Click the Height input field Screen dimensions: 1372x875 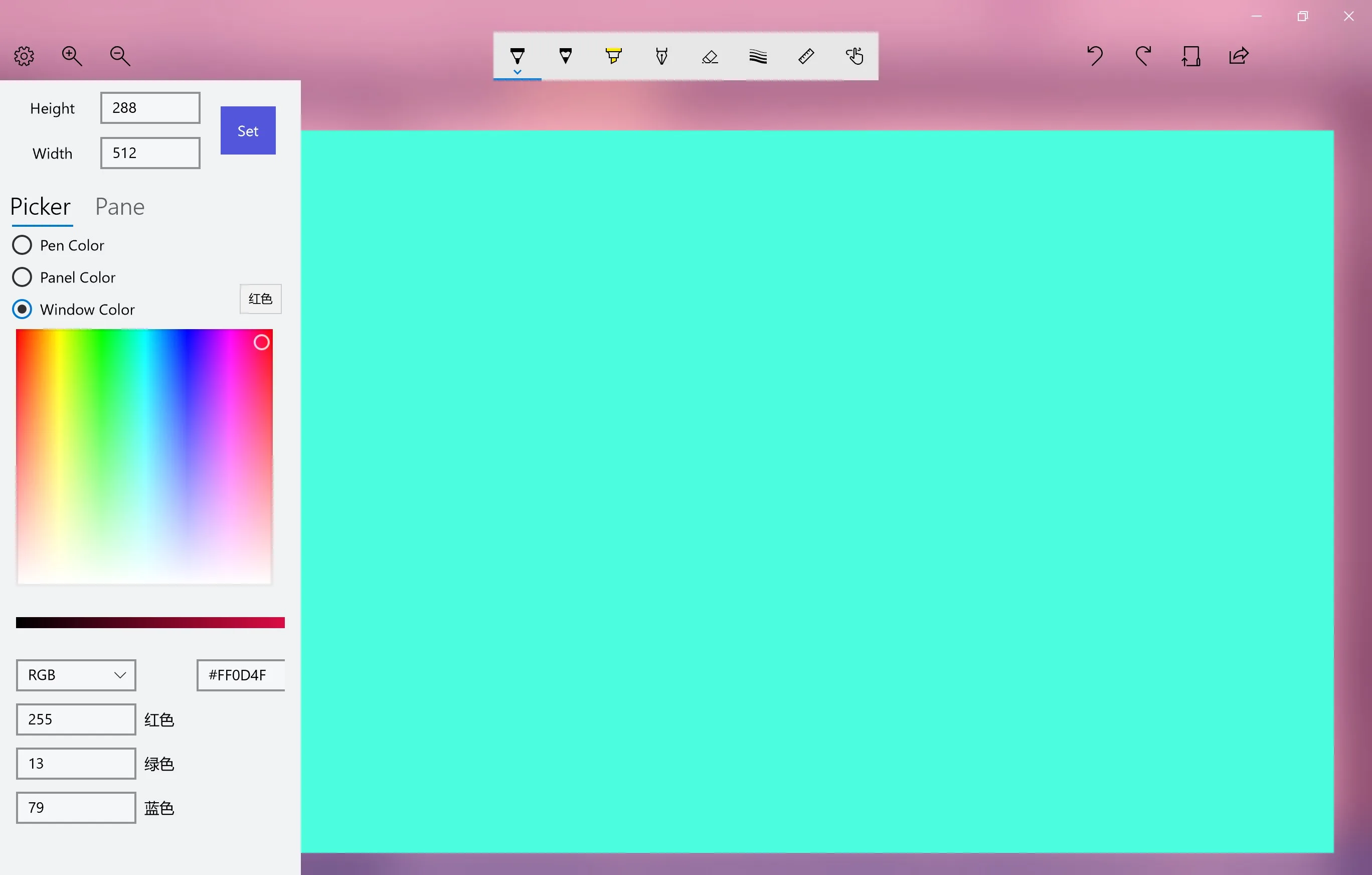click(150, 108)
